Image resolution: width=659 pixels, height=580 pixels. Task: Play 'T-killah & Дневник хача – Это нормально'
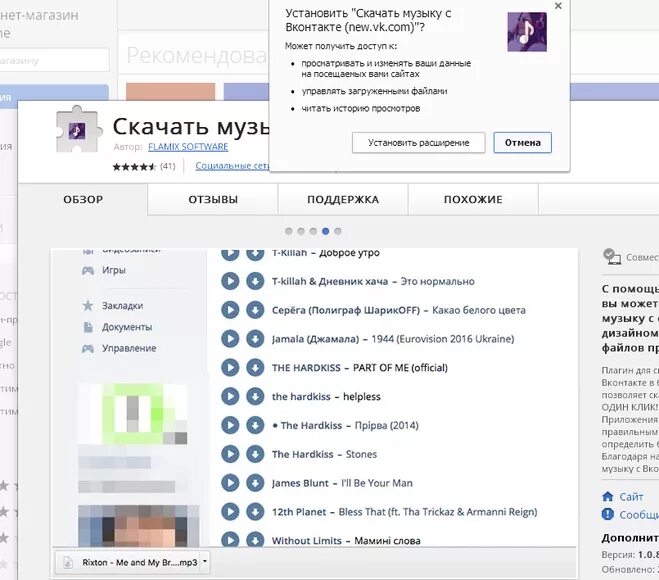230,281
